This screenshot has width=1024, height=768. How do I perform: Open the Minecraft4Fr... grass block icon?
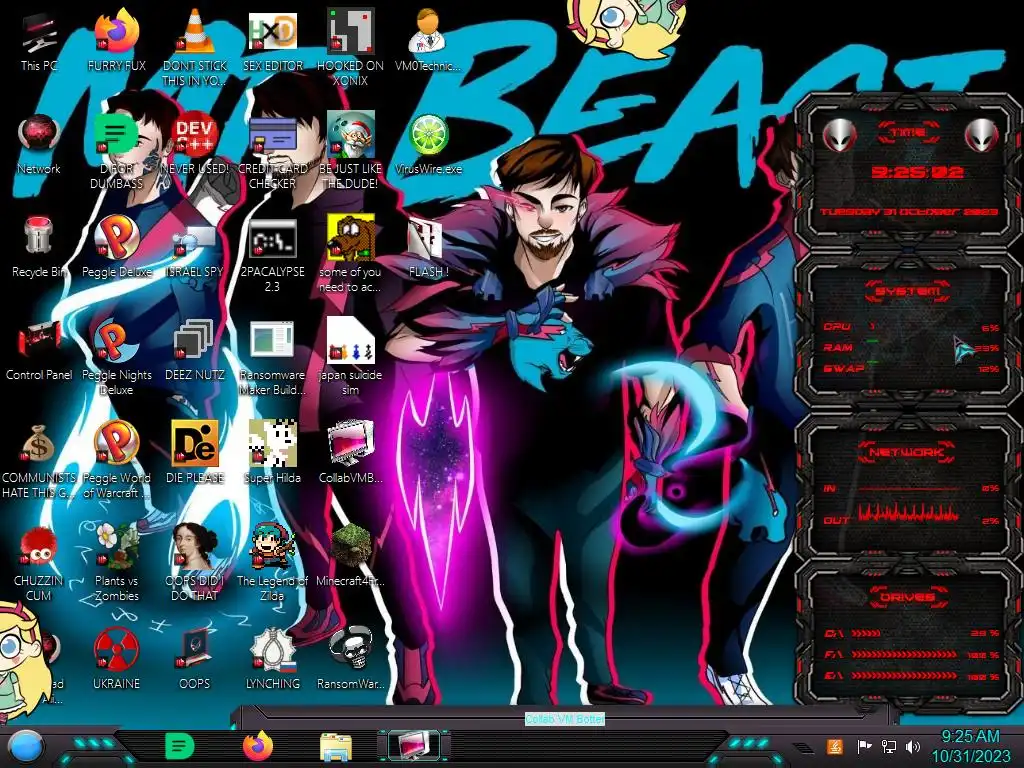pyautogui.click(x=350, y=547)
